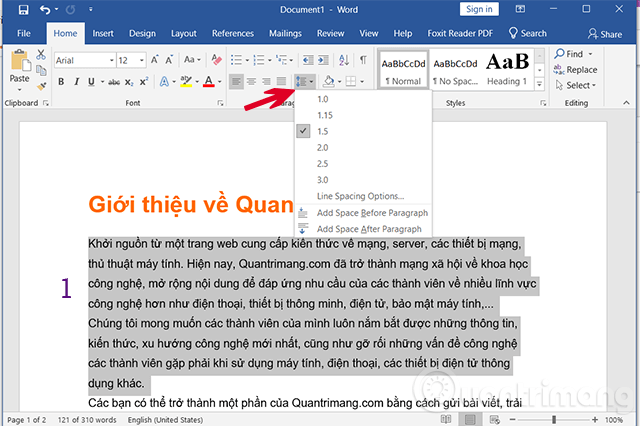
Task: Toggle Bold formatting
Action: (x=61, y=82)
